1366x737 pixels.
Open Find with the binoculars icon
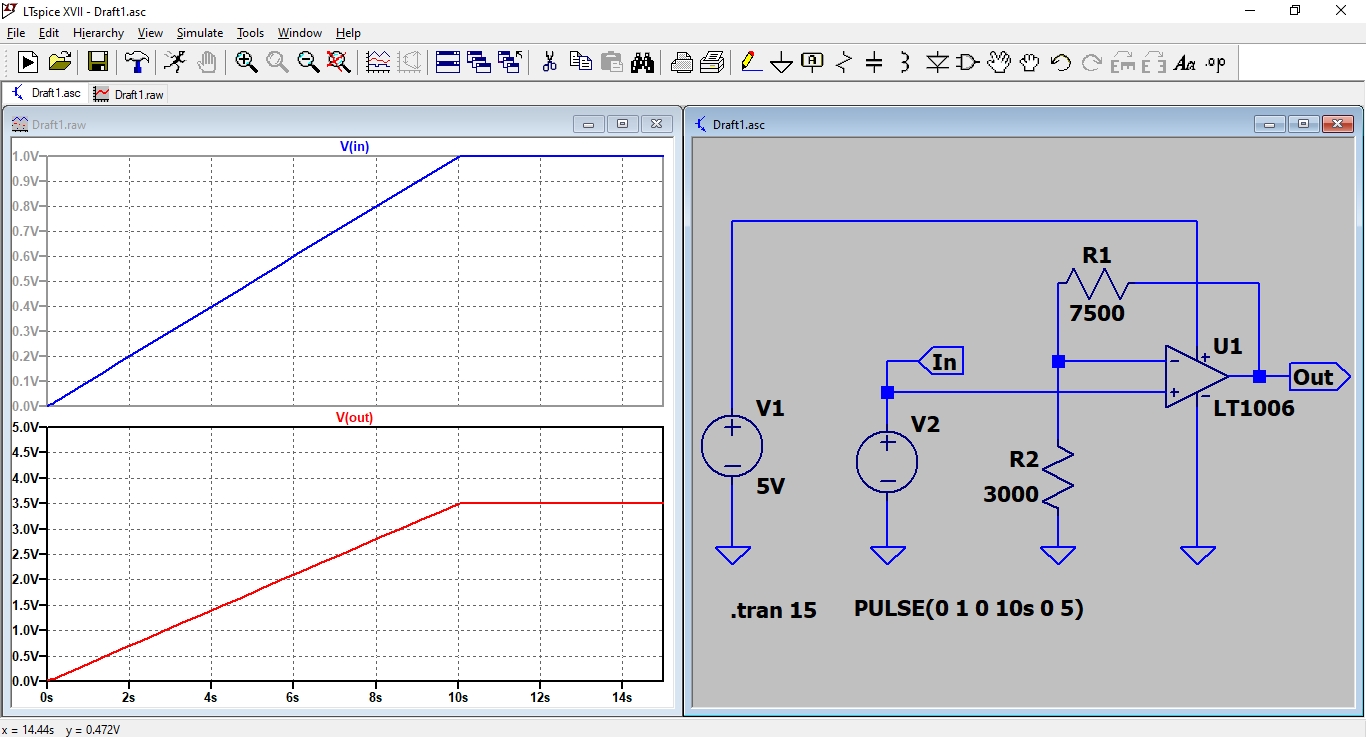(642, 62)
